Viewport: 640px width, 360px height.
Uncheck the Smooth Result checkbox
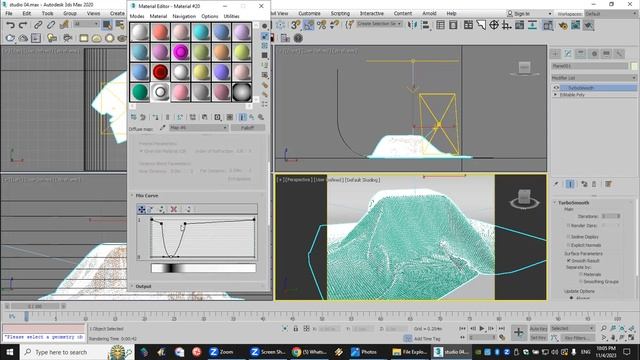click(x=569, y=260)
